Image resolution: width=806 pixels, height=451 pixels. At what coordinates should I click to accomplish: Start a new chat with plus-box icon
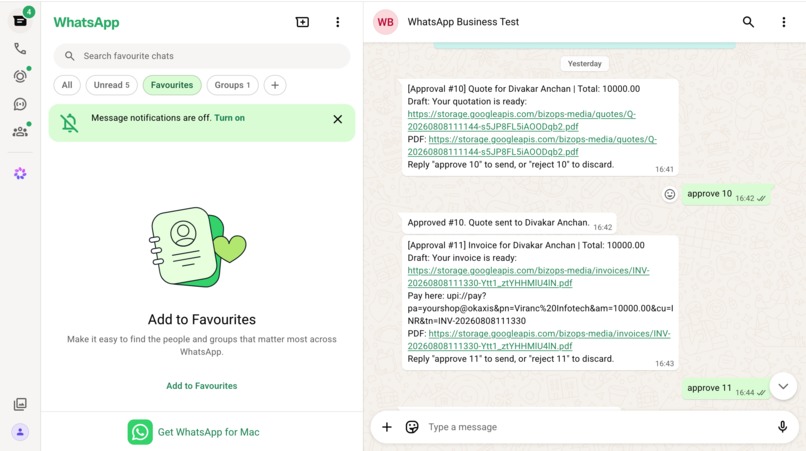coord(302,22)
